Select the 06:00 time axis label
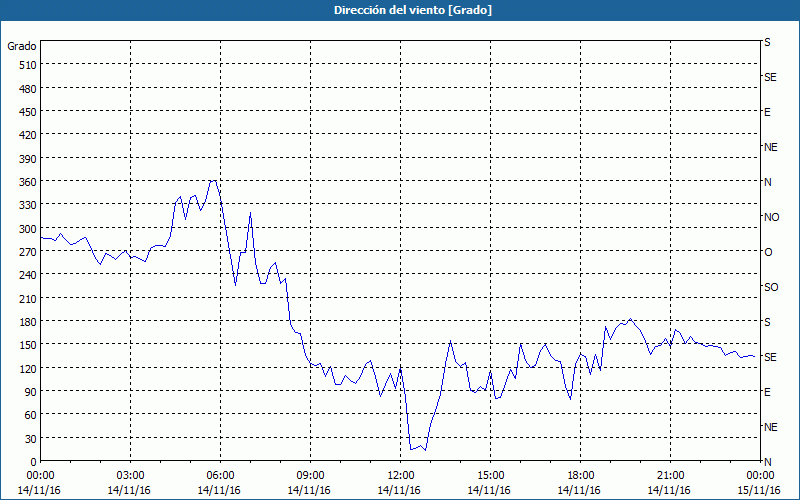This screenshot has width=800, height=500. coord(220,476)
